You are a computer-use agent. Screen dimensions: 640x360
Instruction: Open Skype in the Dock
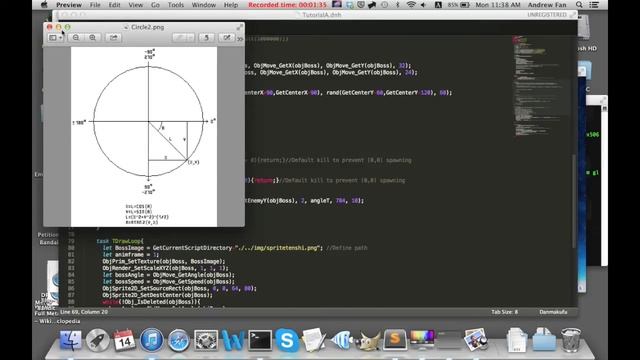coord(287,340)
